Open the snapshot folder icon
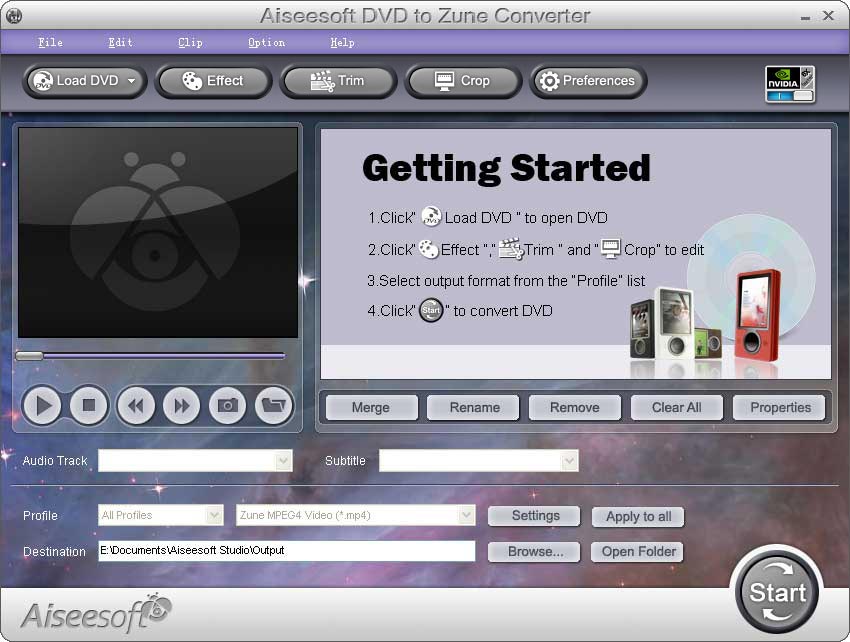This screenshot has height=642, width=850. point(273,405)
